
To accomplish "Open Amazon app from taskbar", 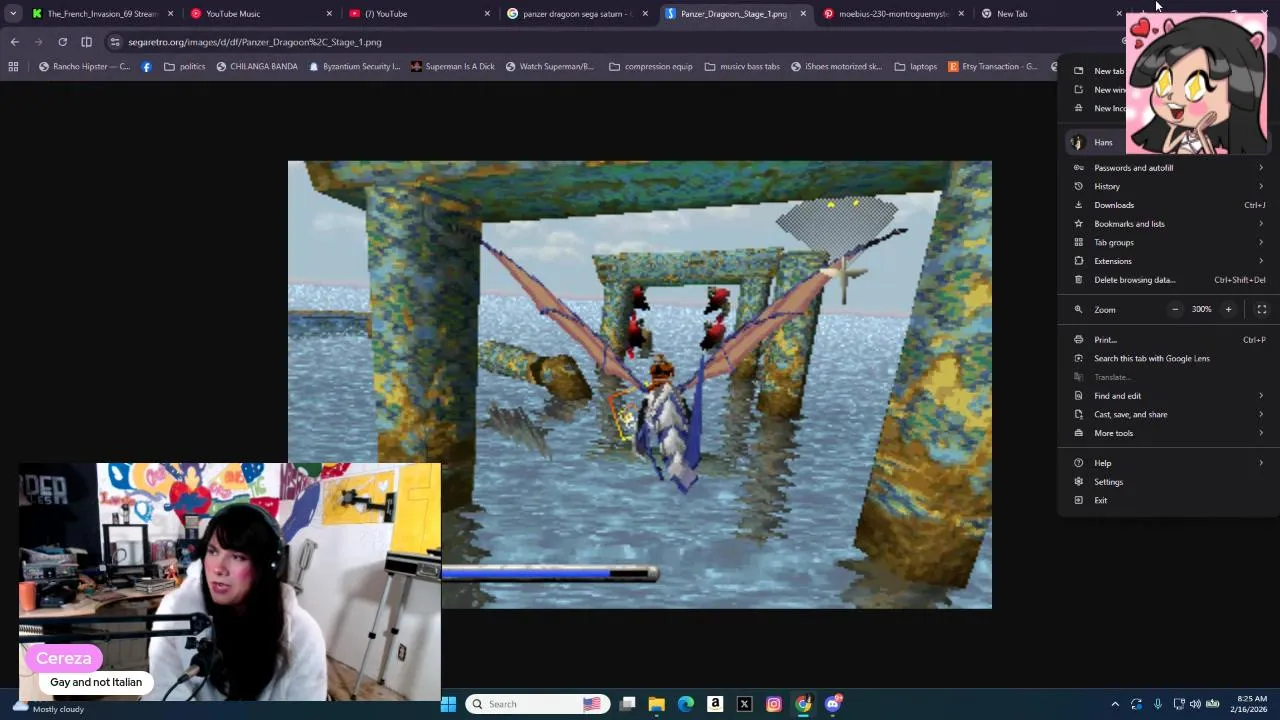I will [715, 704].
